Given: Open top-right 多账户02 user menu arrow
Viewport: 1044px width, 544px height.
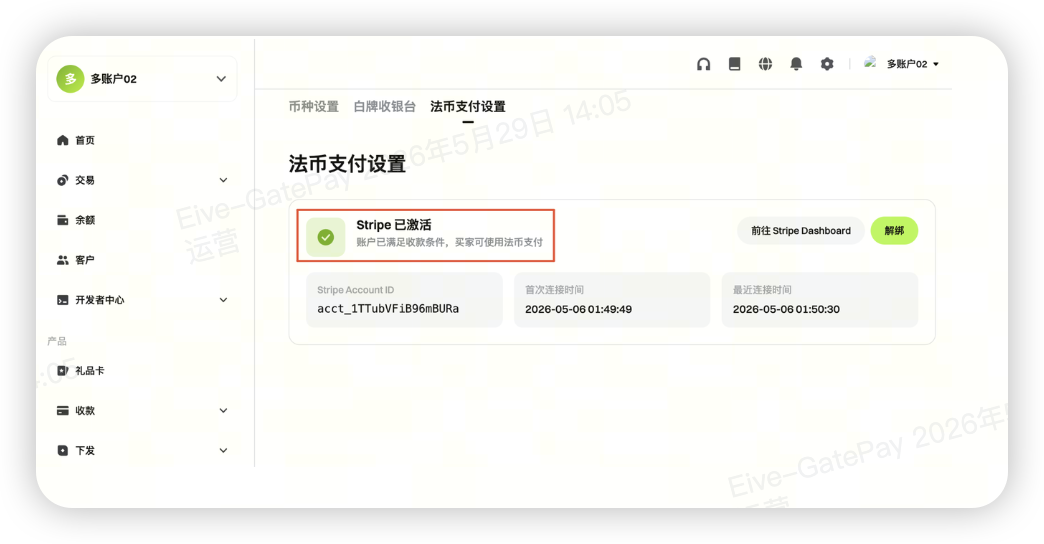Looking at the screenshot, I should (x=936, y=64).
